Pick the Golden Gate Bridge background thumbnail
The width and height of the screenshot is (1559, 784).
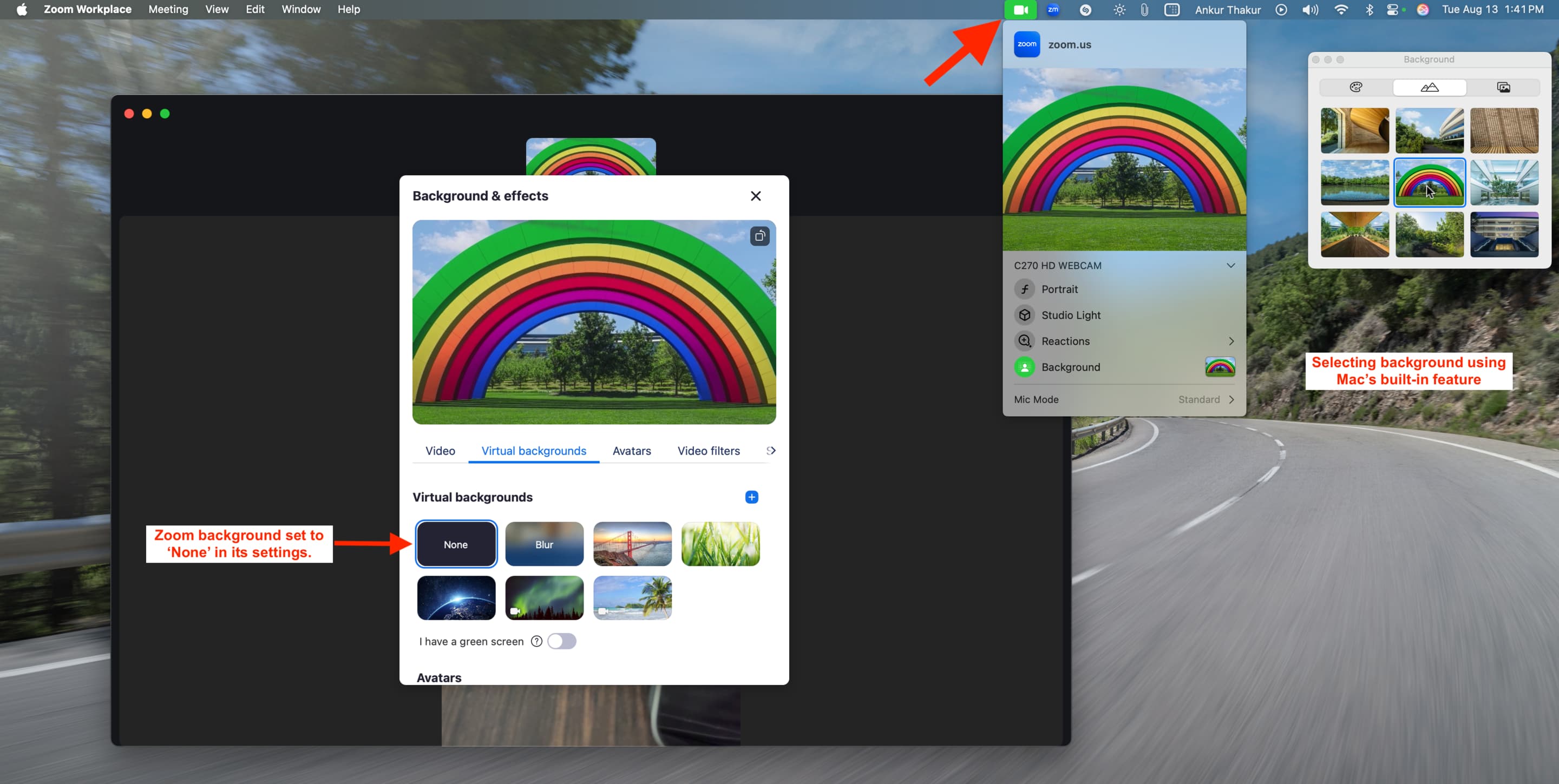pyautogui.click(x=632, y=544)
